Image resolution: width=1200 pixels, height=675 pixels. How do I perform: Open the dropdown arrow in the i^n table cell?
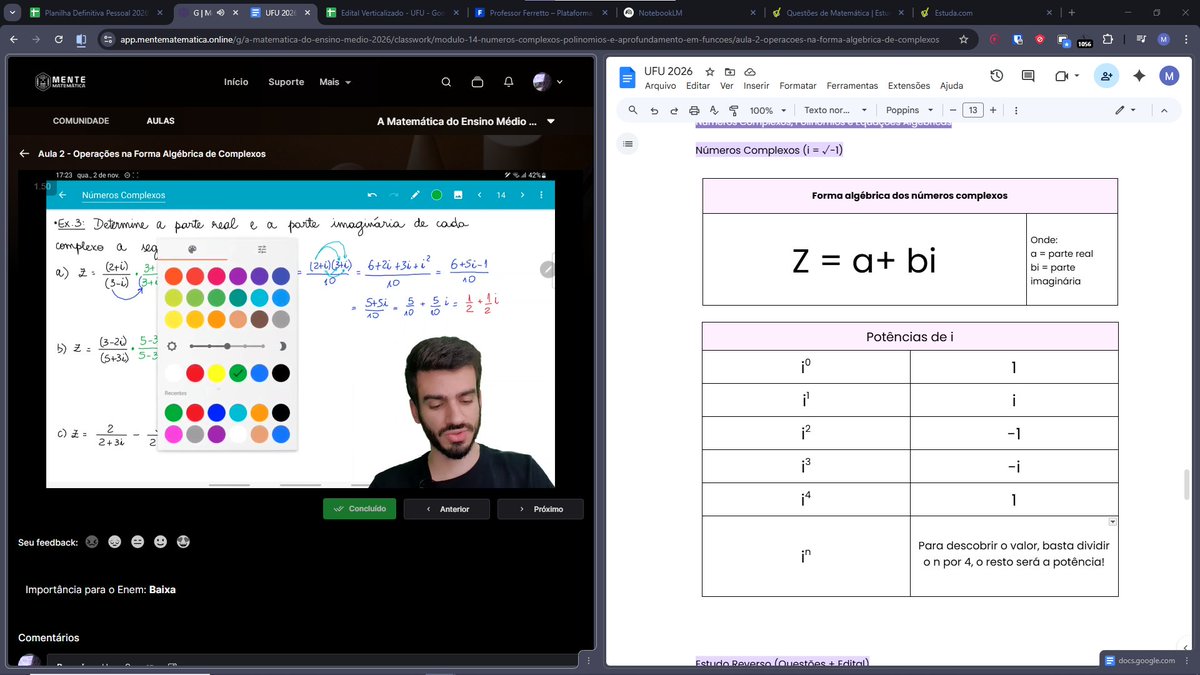(1112, 522)
